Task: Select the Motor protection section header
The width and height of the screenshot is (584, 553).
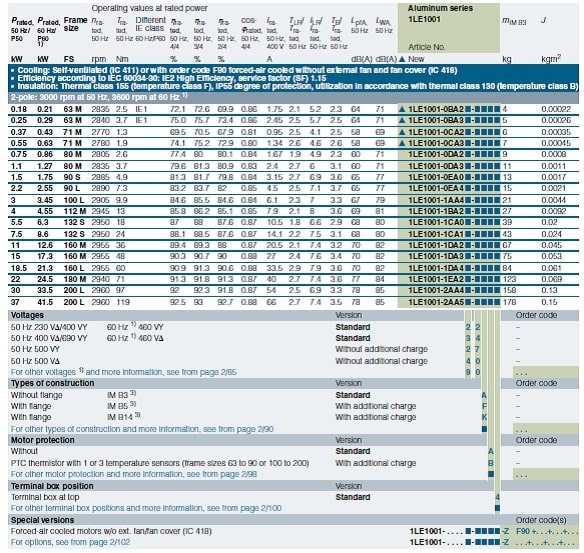Action: [42, 440]
